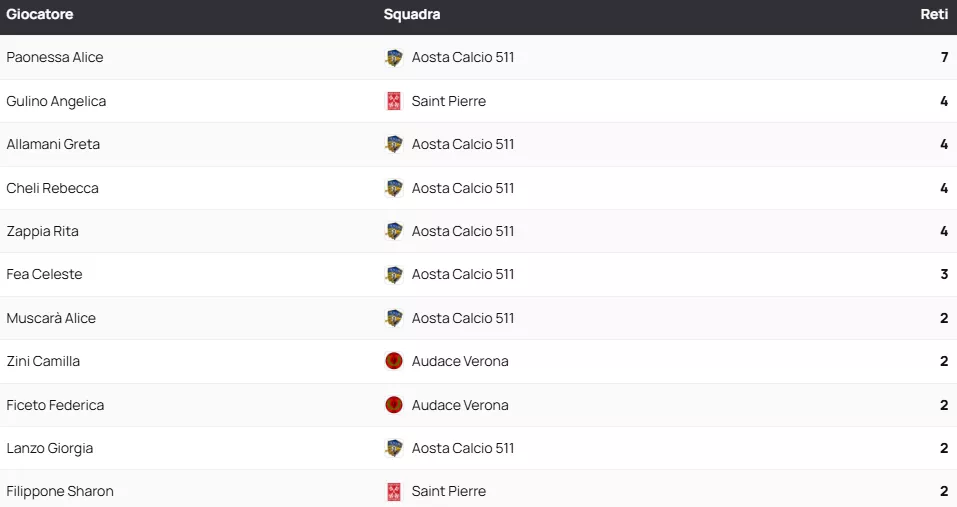Open Aosta Calcio 511 team in Fea Celeste row
This screenshot has width=957, height=507.
463,274
